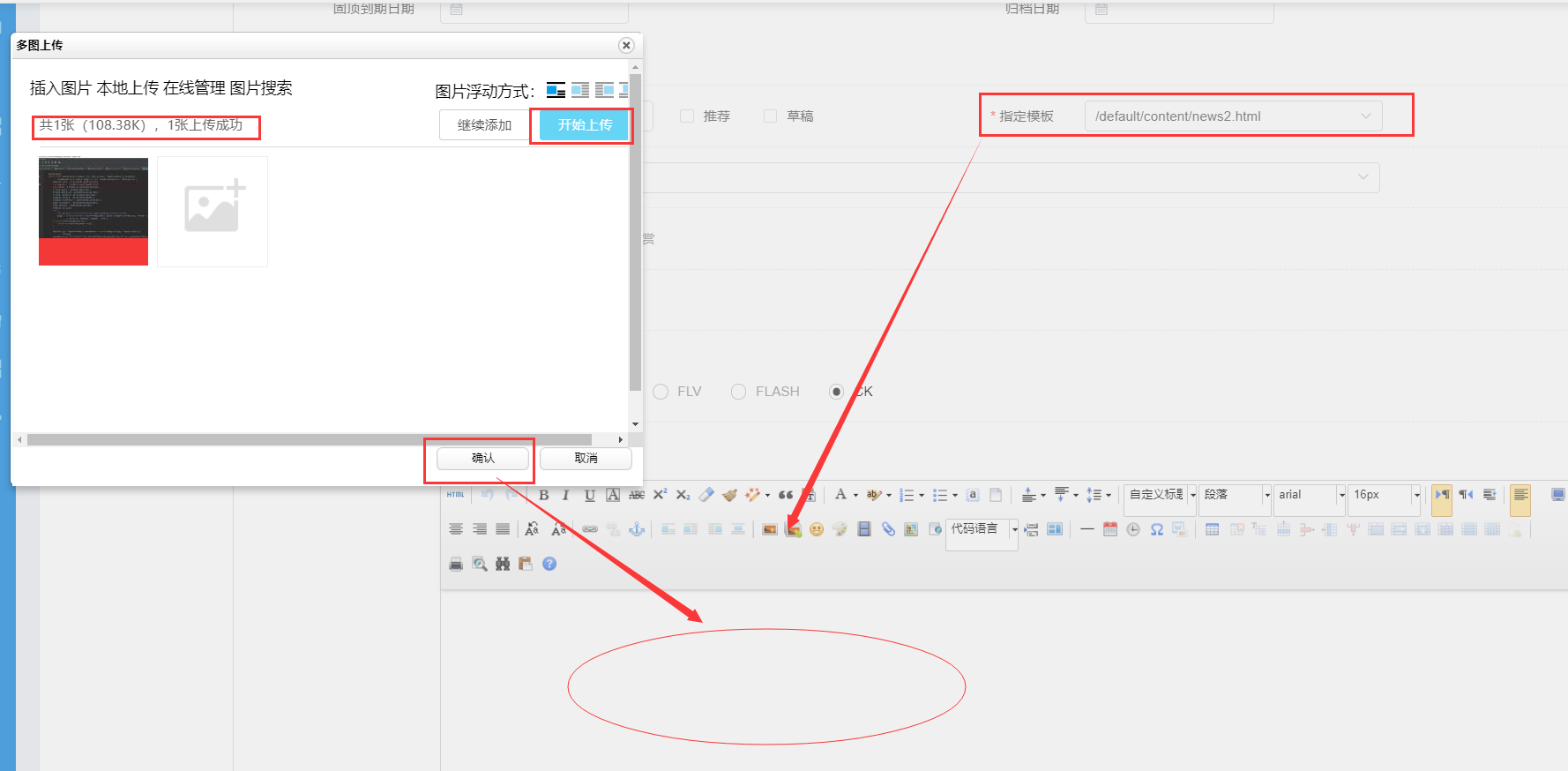
Task: Apply superscript formatting
Action: 660,495
